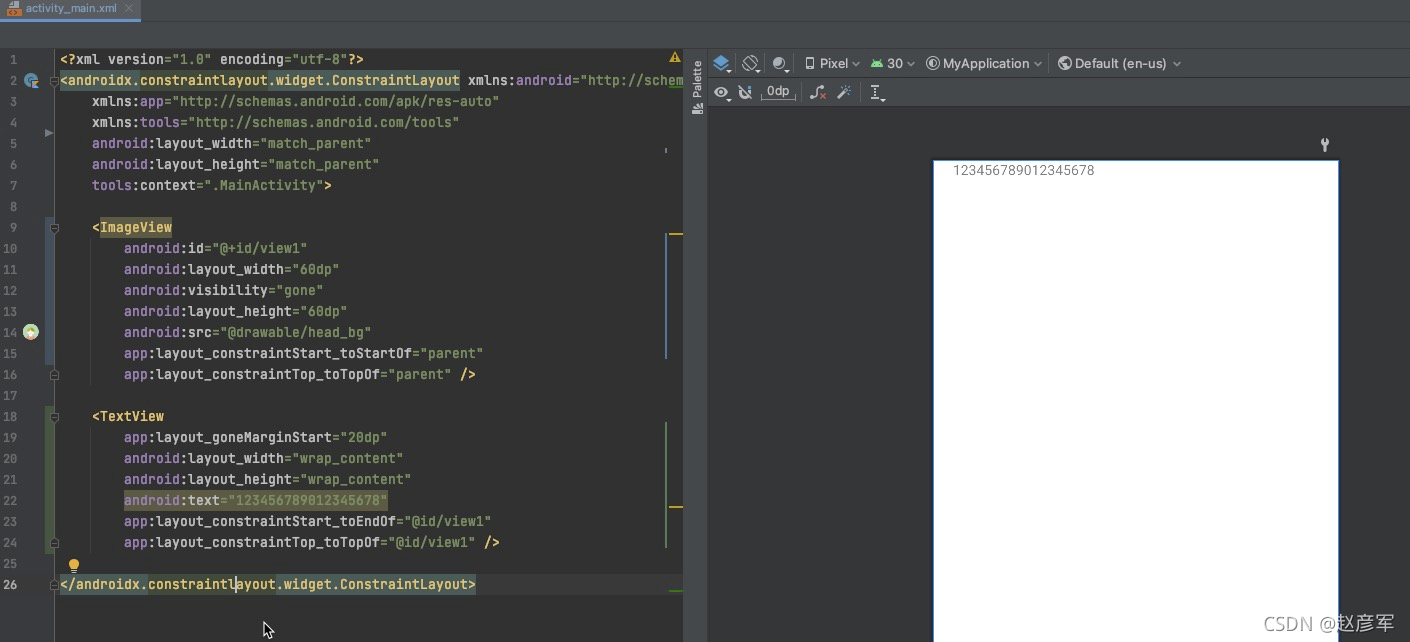
Task: Open the Default (en-us) locale dropdown
Action: click(x=1119, y=63)
